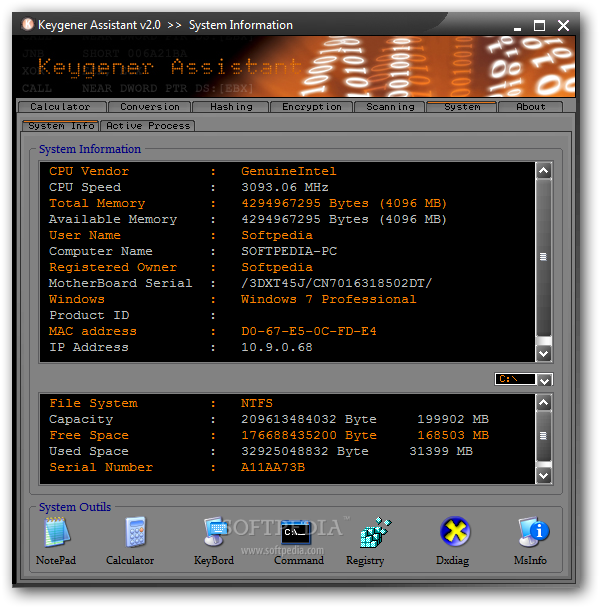Image resolution: width=600 pixels, height=608 pixels.
Task: Click the drive info scrollbar thumb
Action: (x=544, y=436)
